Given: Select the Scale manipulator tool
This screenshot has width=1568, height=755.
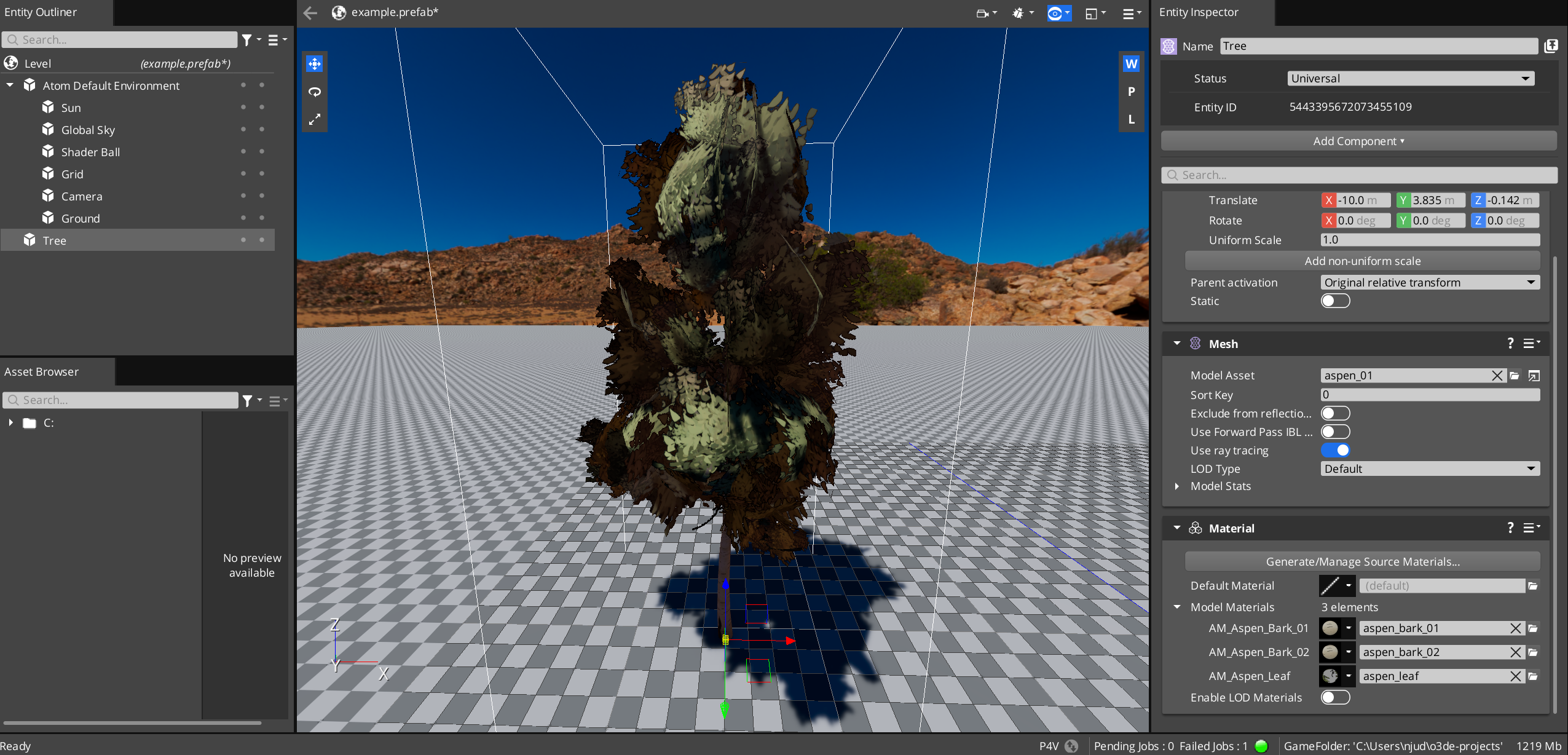Looking at the screenshot, I should point(315,119).
